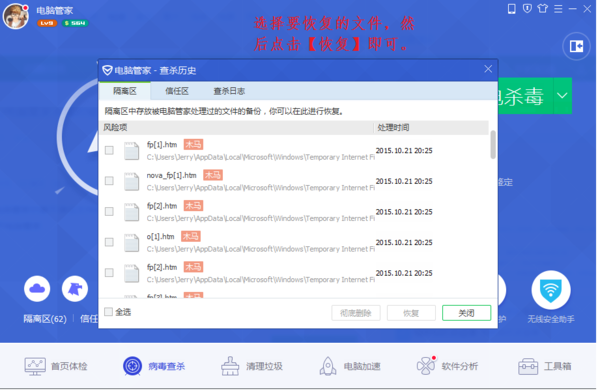The width and height of the screenshot is (600, 391).
Task: Select the o[1].htm file name
Action: pos(160,236)
